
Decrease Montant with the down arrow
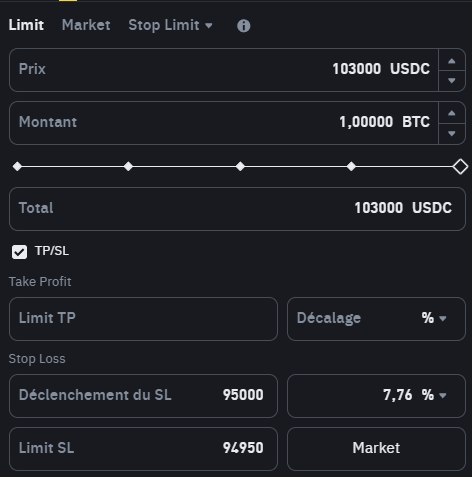[x=452, y=134]
